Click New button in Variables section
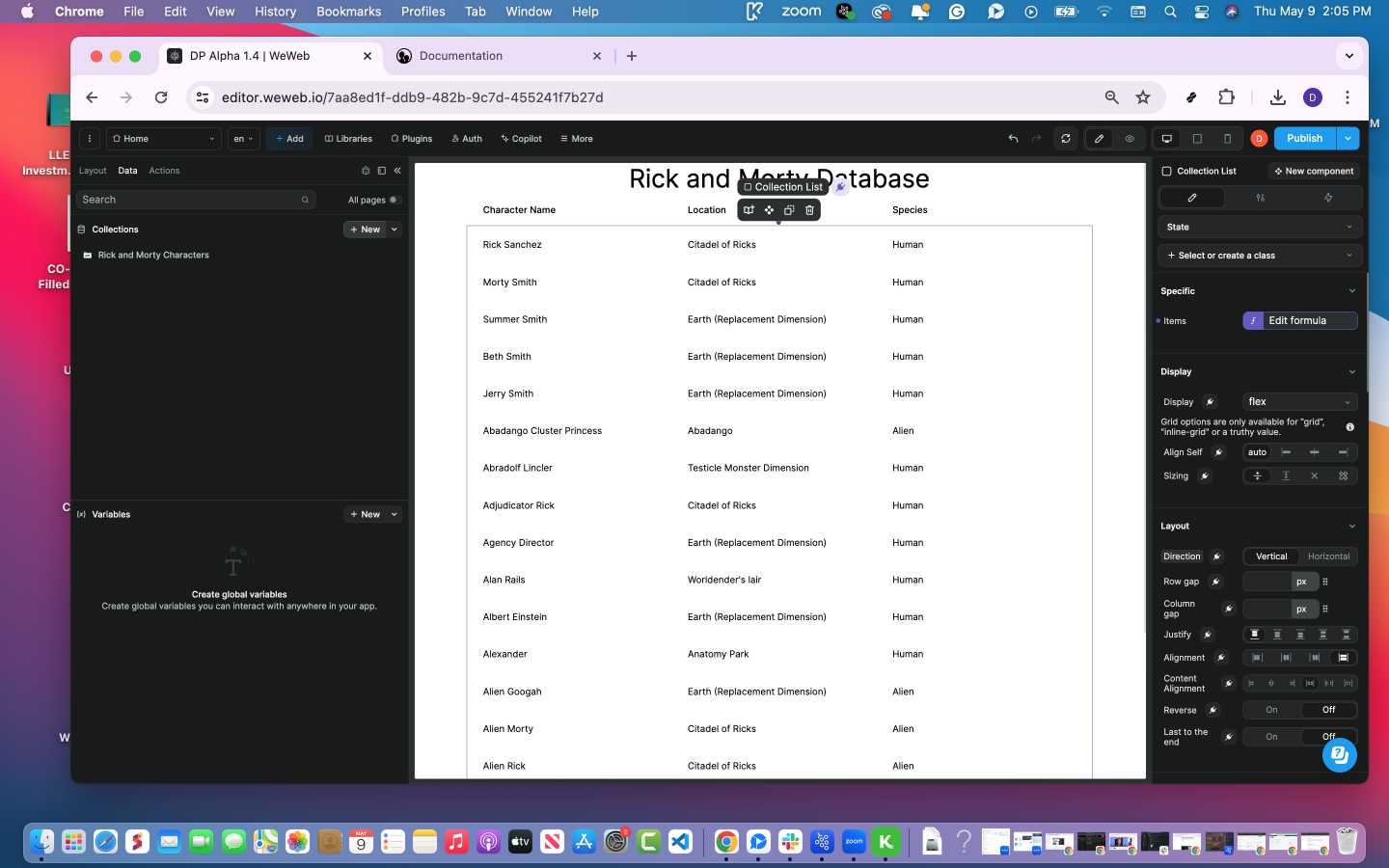1389x868 pixels. tap(365, 515)
